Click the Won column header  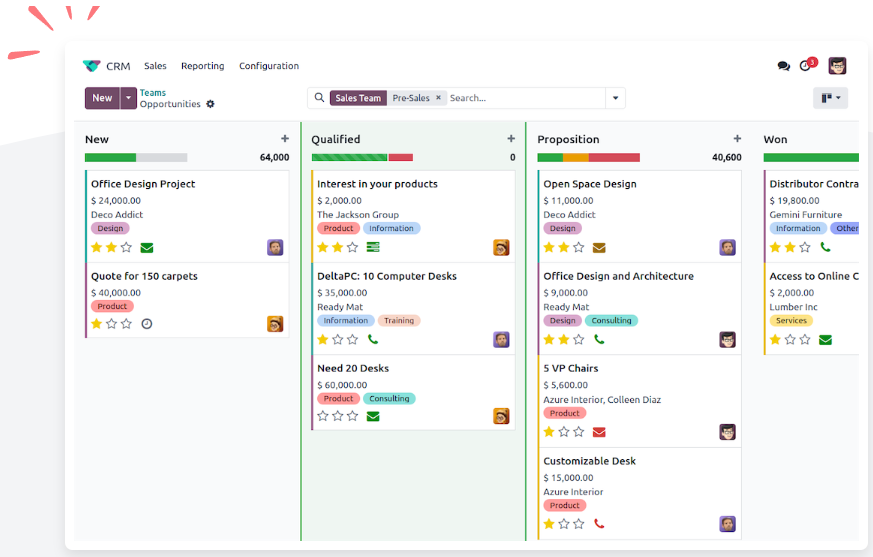pos(775,139)
